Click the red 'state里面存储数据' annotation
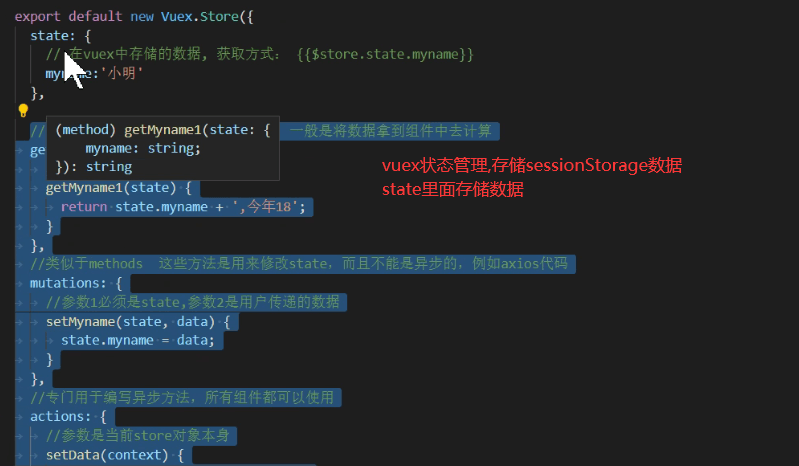Viewport: 799px width, 466px height. 452,189
